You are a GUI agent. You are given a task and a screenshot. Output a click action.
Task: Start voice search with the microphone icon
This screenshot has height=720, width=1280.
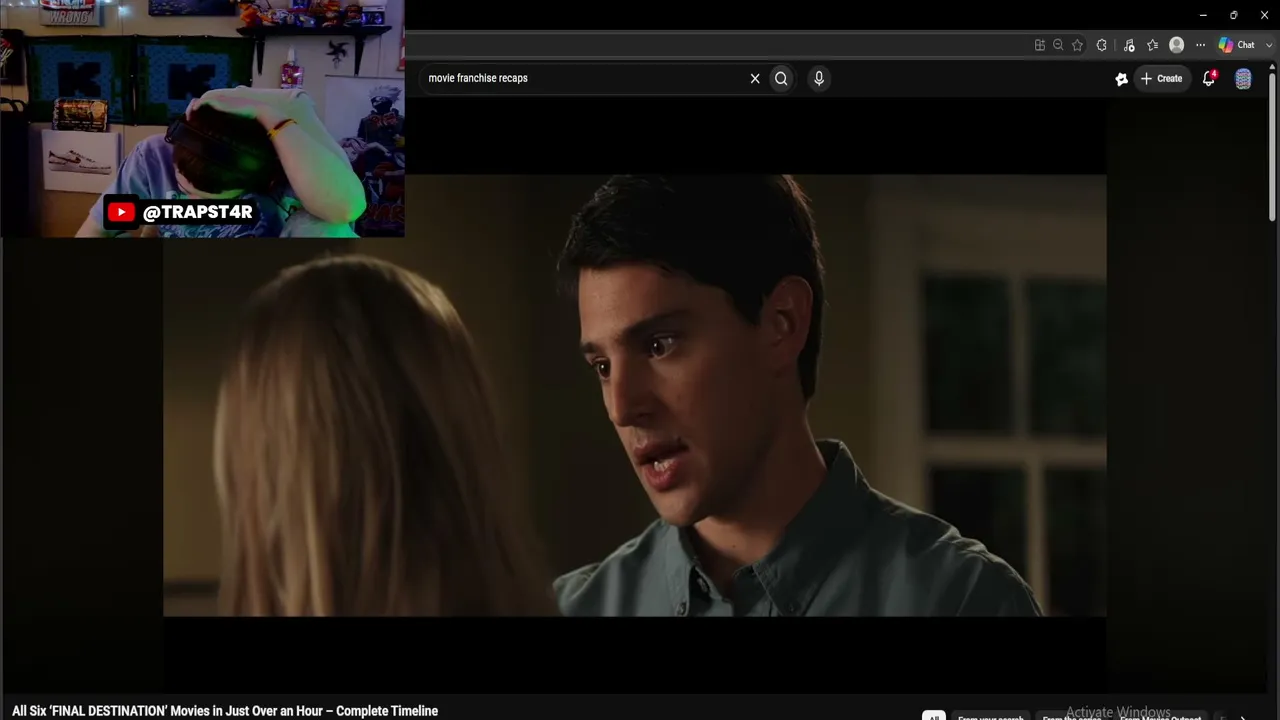pyautogui.click(x=819, y=78)
